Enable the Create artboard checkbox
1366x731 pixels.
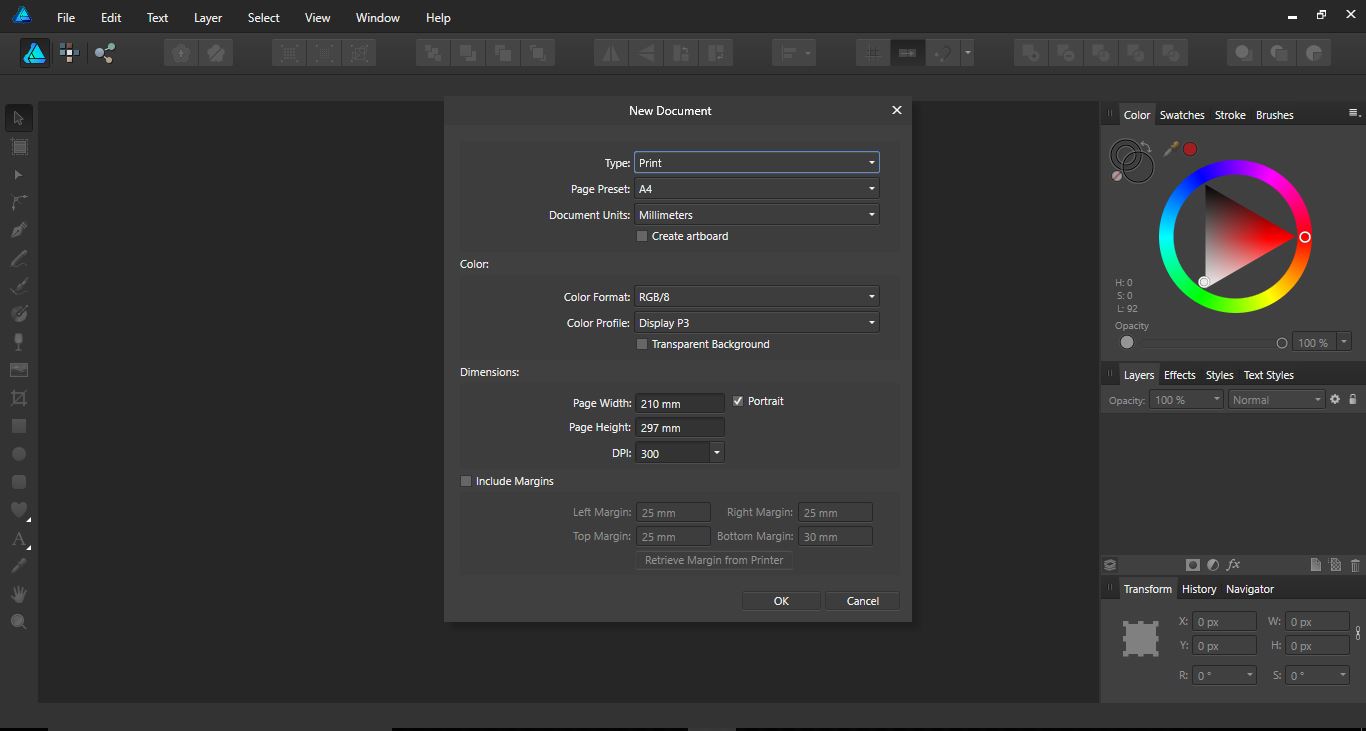pos(642,236)
